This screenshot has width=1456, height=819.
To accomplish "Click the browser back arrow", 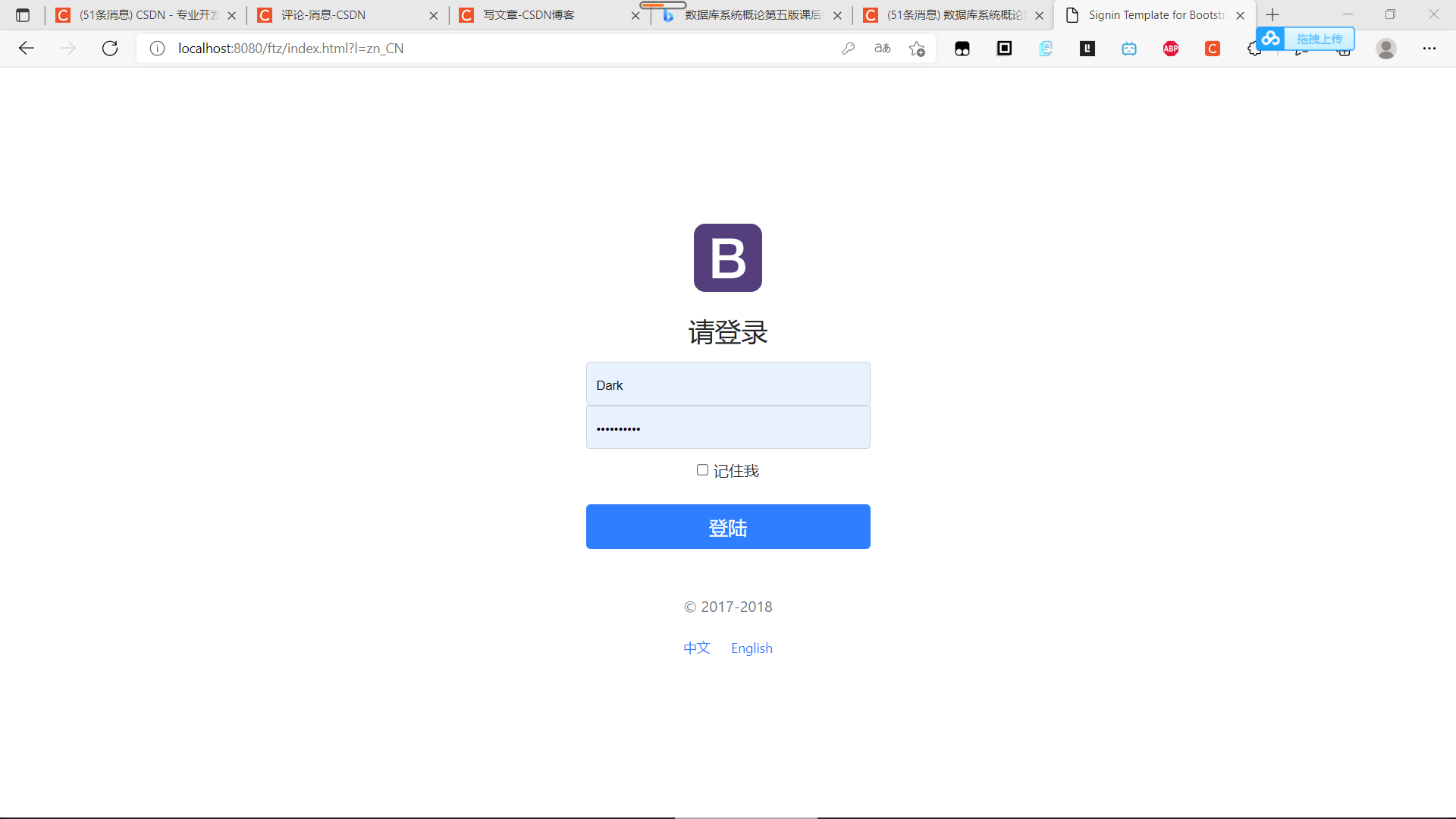I will [x=27, y=49].
